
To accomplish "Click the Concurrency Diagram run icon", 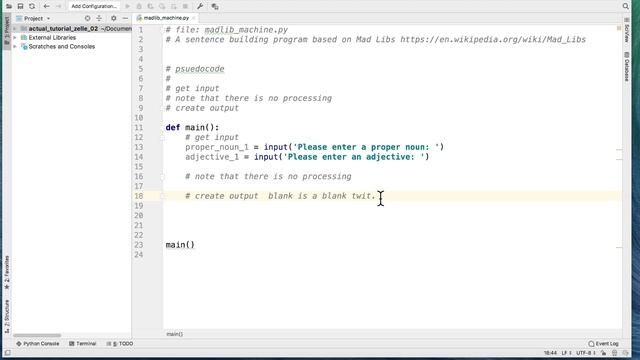I will [x=173, y=6].
